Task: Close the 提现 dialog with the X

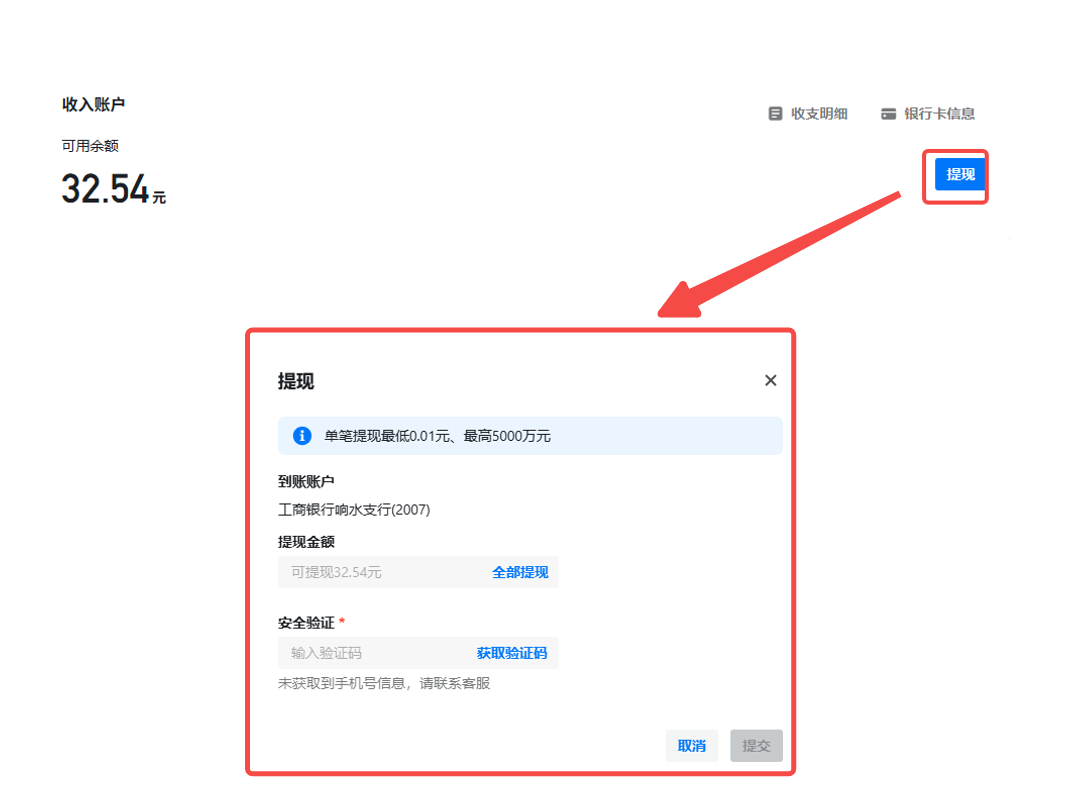Action: 770,380
